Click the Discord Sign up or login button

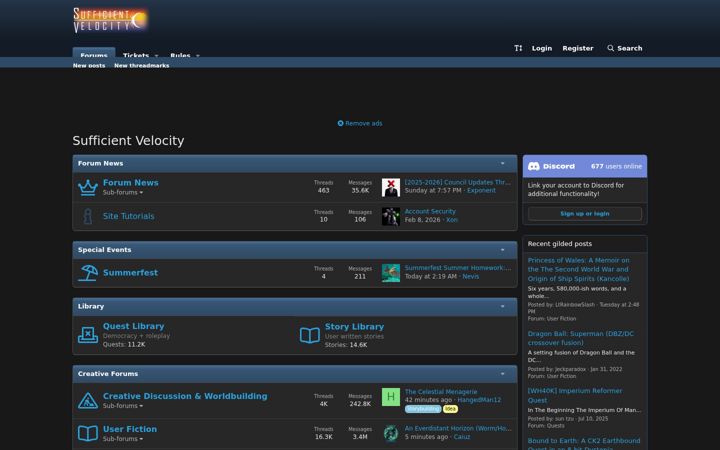[x=585, y=214]
